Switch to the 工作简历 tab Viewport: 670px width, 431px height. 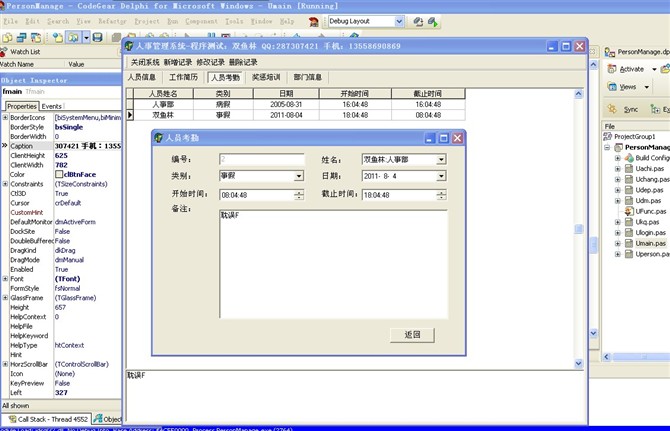[x=183, y=77]
